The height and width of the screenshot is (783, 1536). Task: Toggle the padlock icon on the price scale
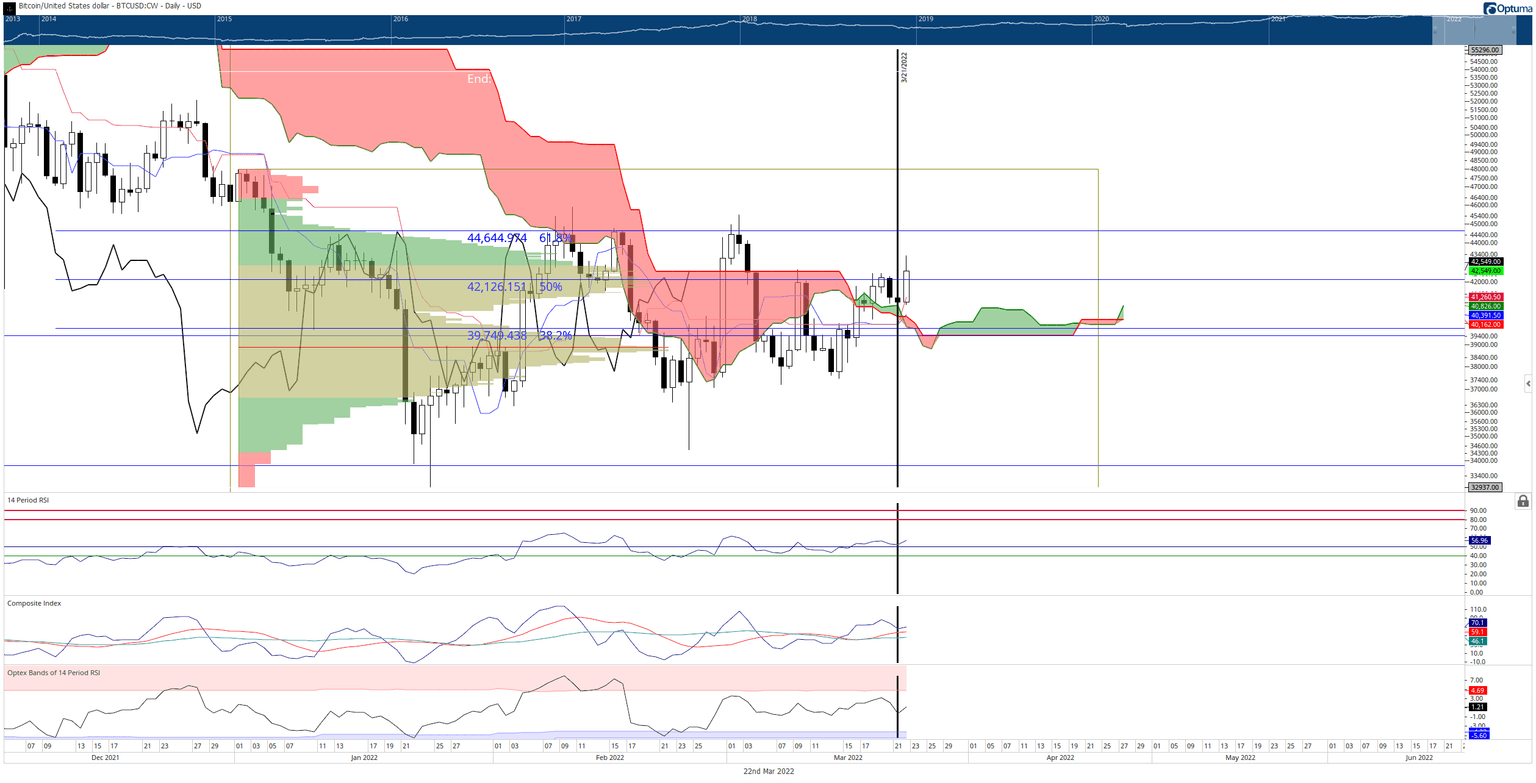[1522, 501]
